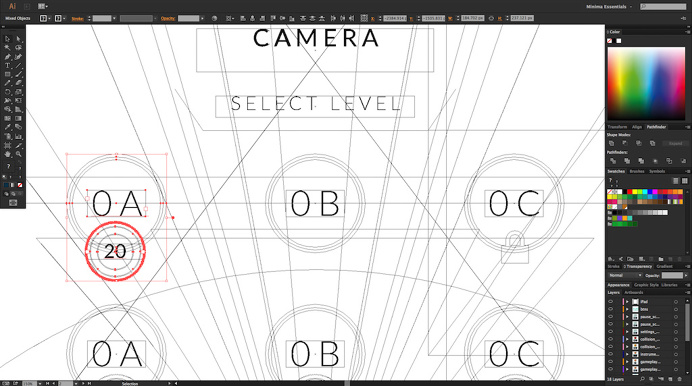
Task: Open the stroke weight dropdown arrow
Action: point(114,19)
